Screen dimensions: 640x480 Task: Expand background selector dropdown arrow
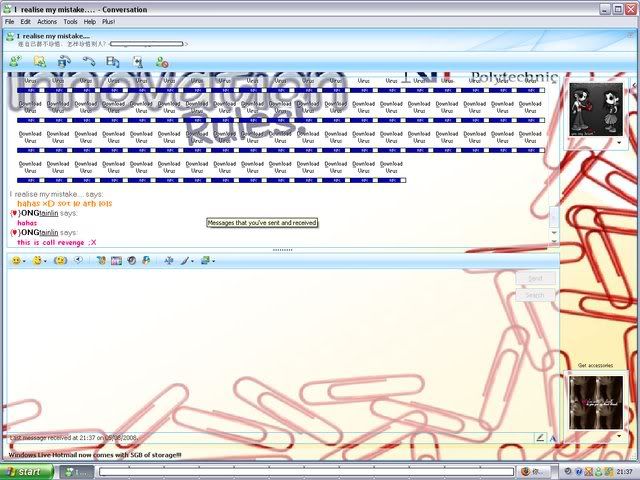(213, 261)
